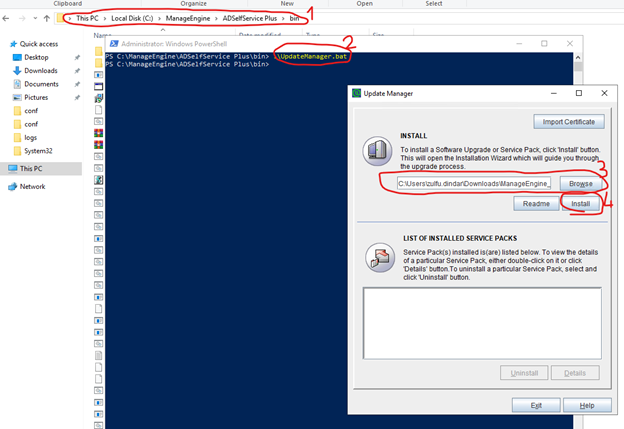Screen dimensions: 624x429
Task: Click the computer icon beside INSTALL heading
Action: pyautogui.click(x=377, y=151)
